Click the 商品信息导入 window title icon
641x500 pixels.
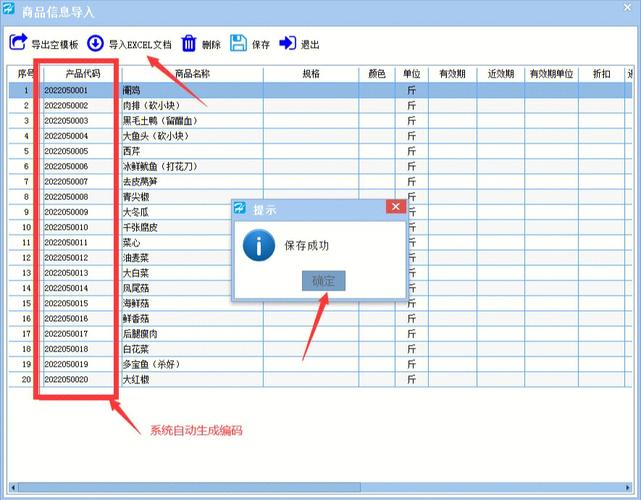click(9, 9)
